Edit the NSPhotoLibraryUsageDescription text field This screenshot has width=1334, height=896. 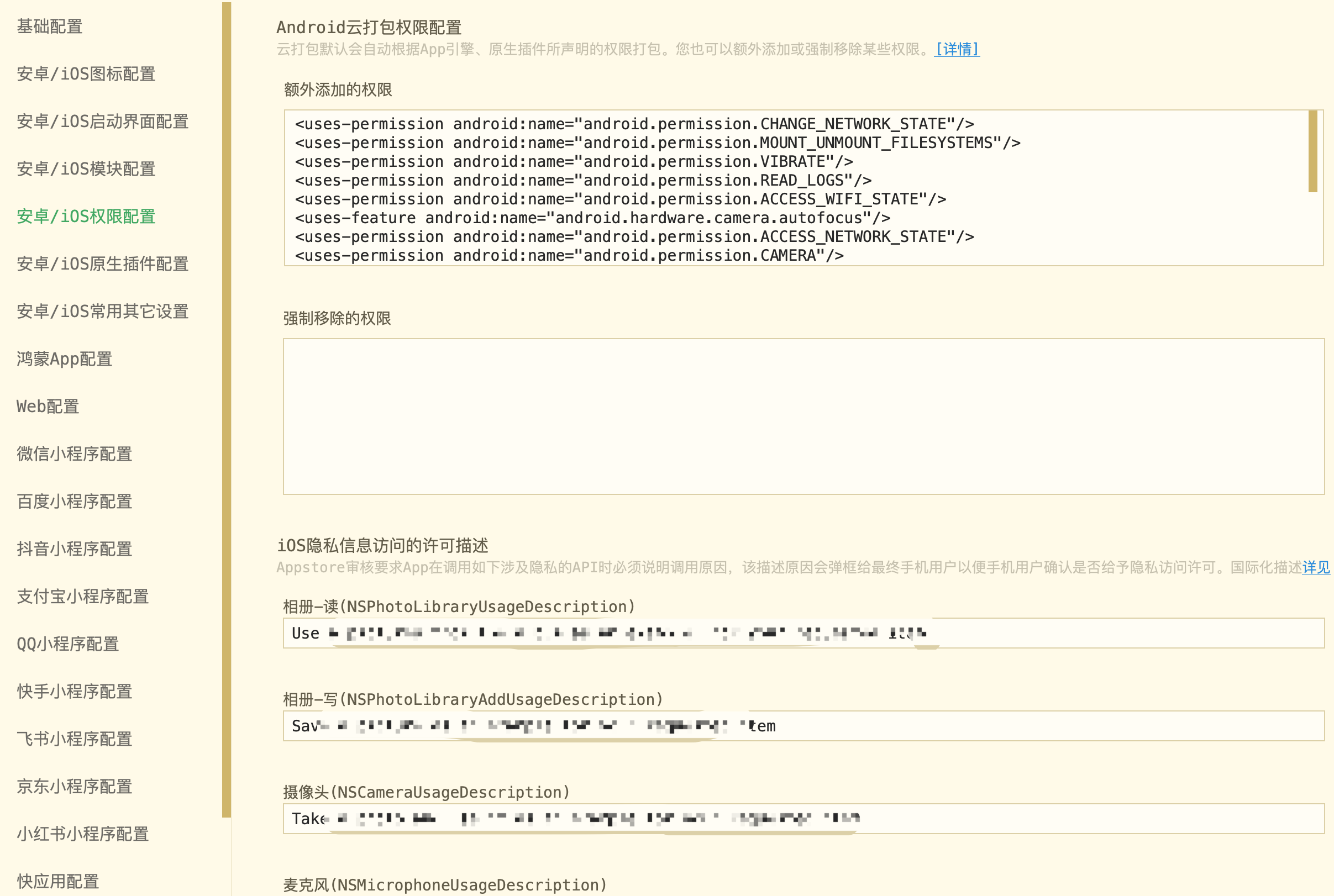(x=800, y=632)
